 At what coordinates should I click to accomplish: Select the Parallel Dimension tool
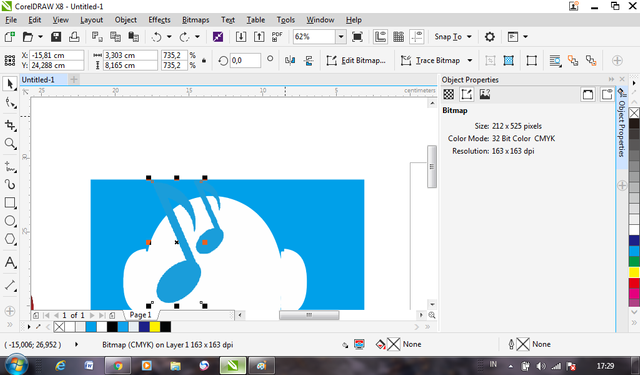10,286
